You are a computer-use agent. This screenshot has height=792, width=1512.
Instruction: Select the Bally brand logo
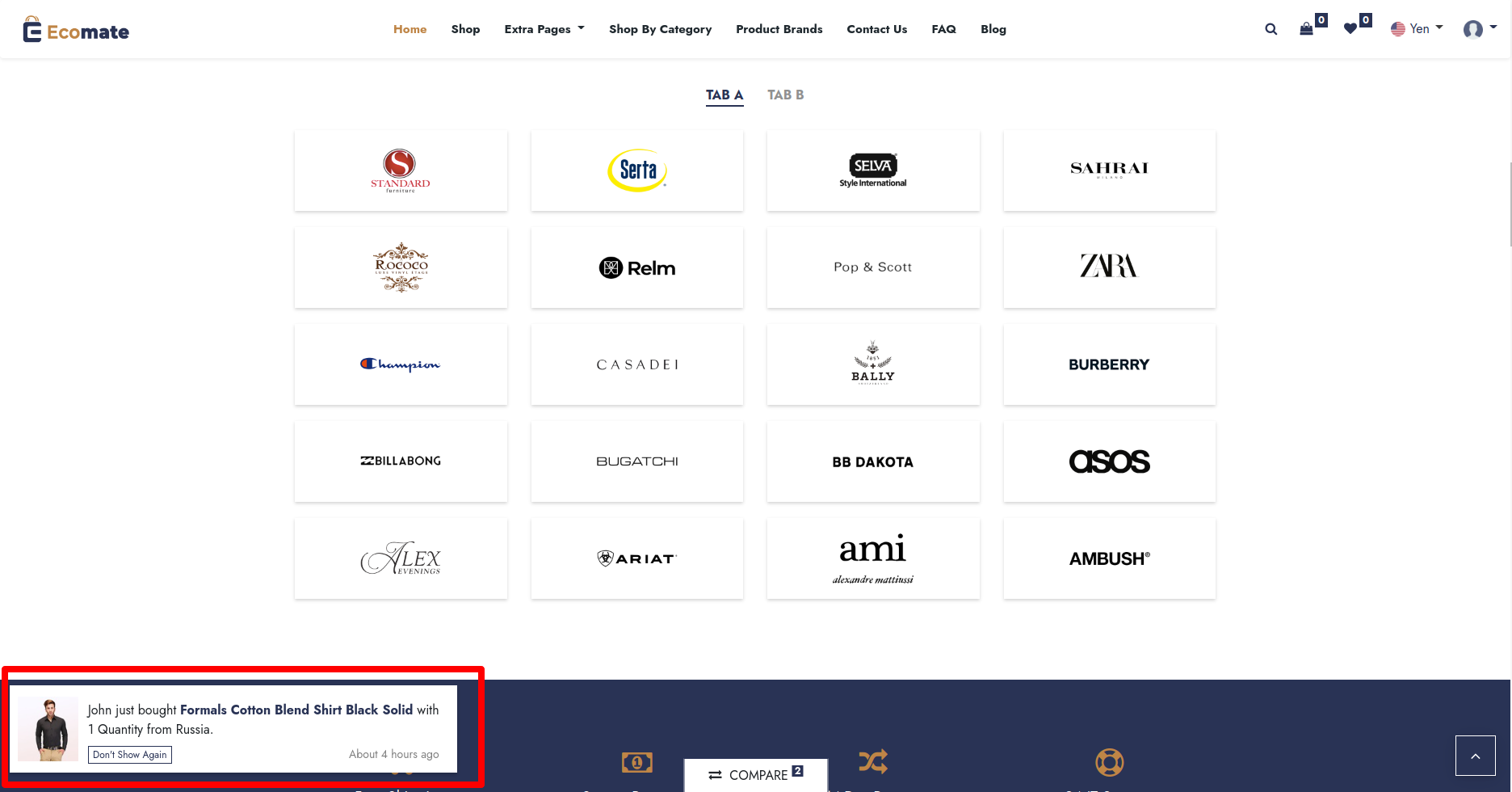tap(873, 364)
